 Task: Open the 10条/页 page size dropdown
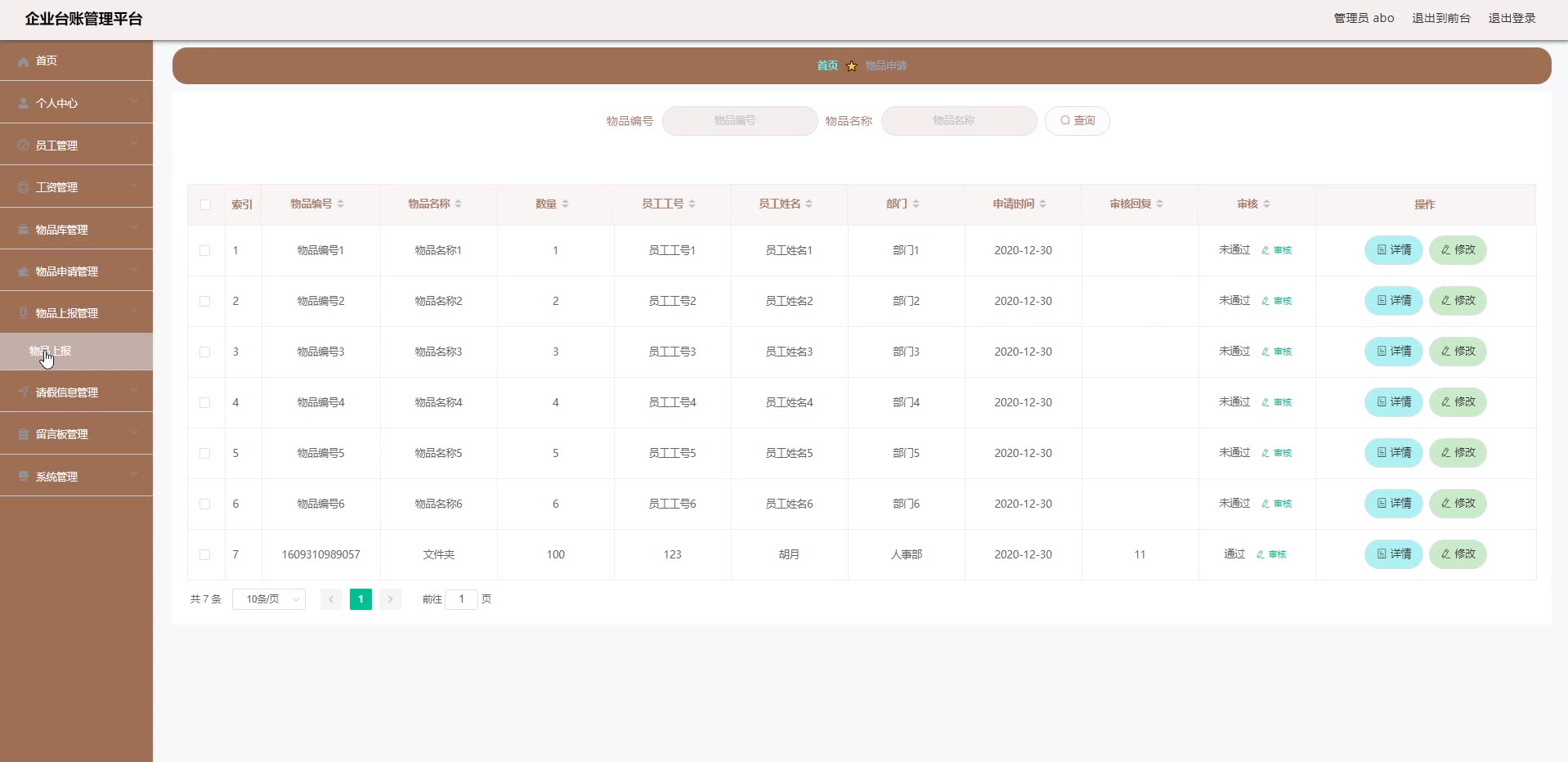pos(269,599)
